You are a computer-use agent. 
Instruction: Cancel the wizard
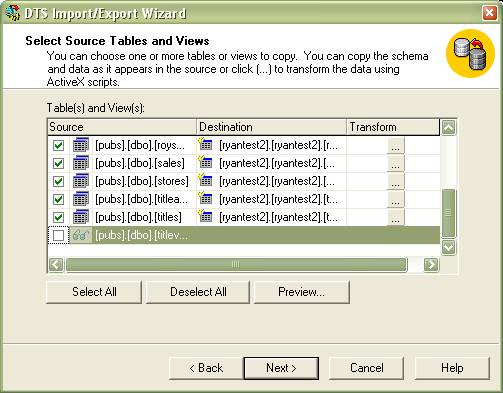tap(366, 368)
